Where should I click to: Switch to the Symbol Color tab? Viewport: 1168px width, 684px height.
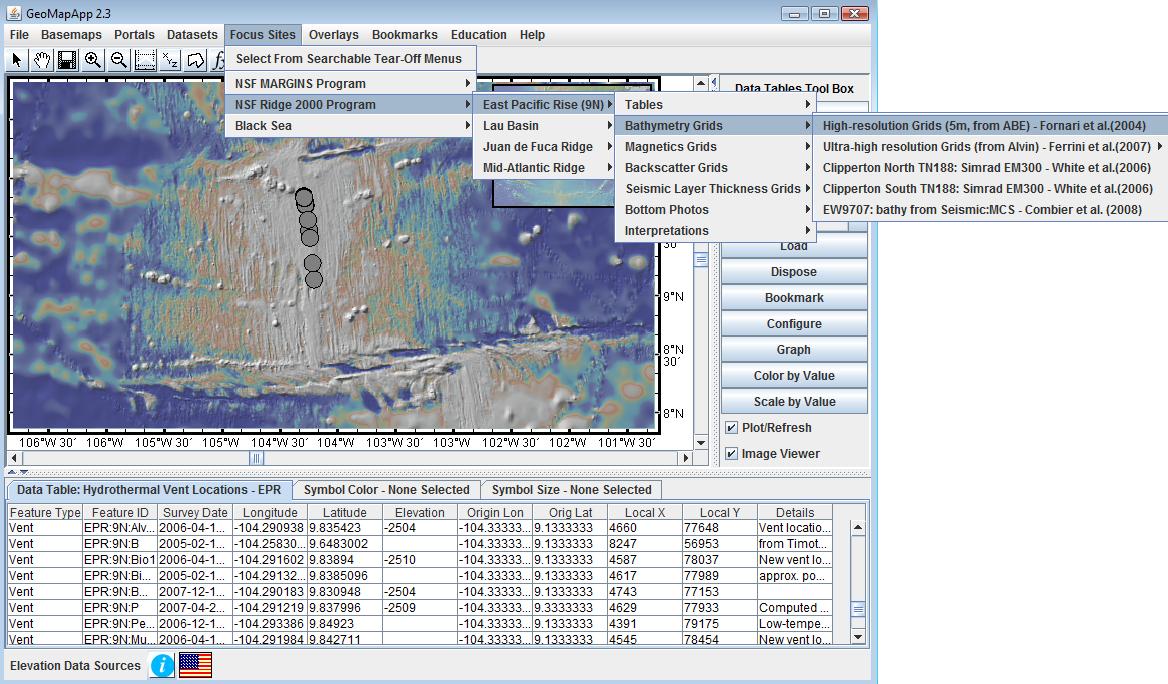tap(387, 489)
